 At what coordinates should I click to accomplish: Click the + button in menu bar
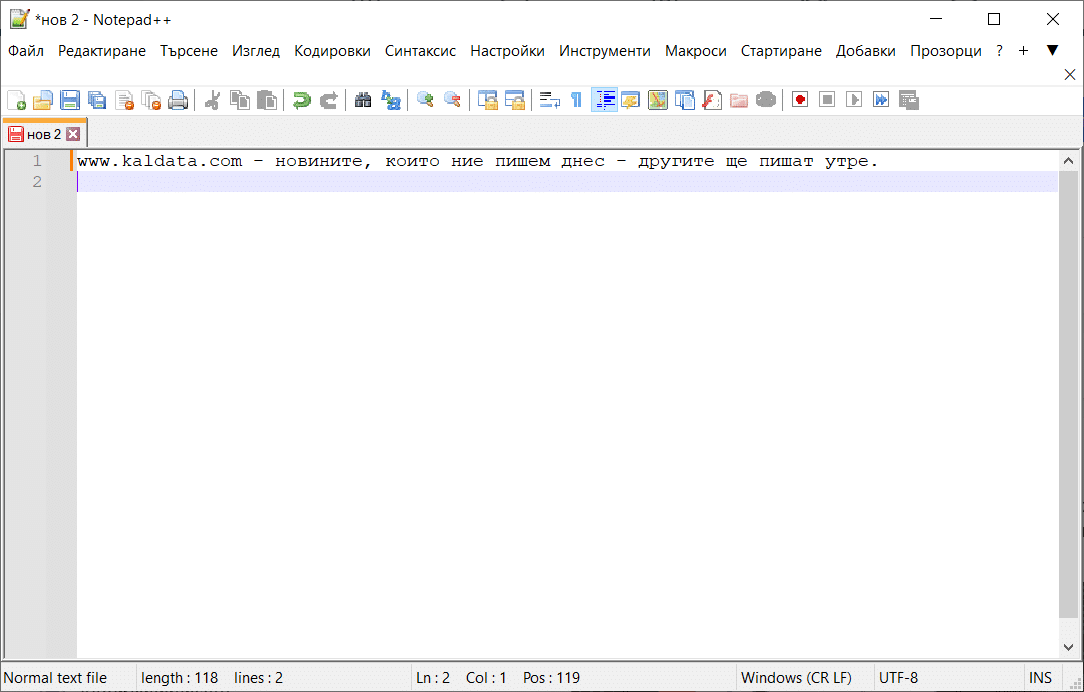[1023, 51]
